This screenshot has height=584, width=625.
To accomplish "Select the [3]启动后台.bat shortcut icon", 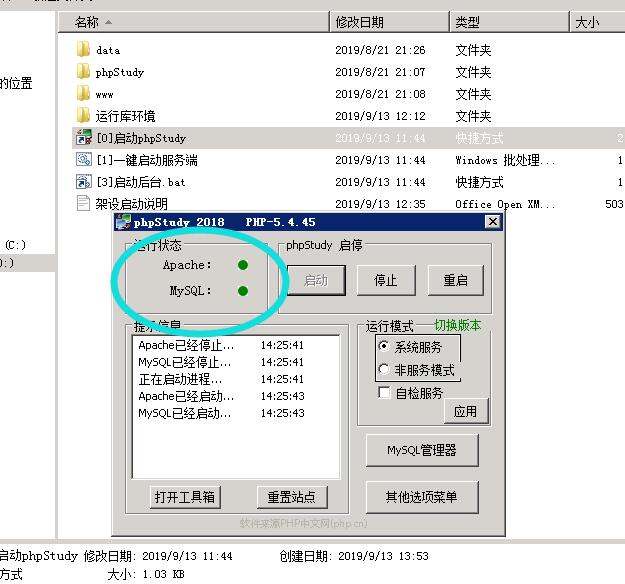I will click(x=84, y=182).
